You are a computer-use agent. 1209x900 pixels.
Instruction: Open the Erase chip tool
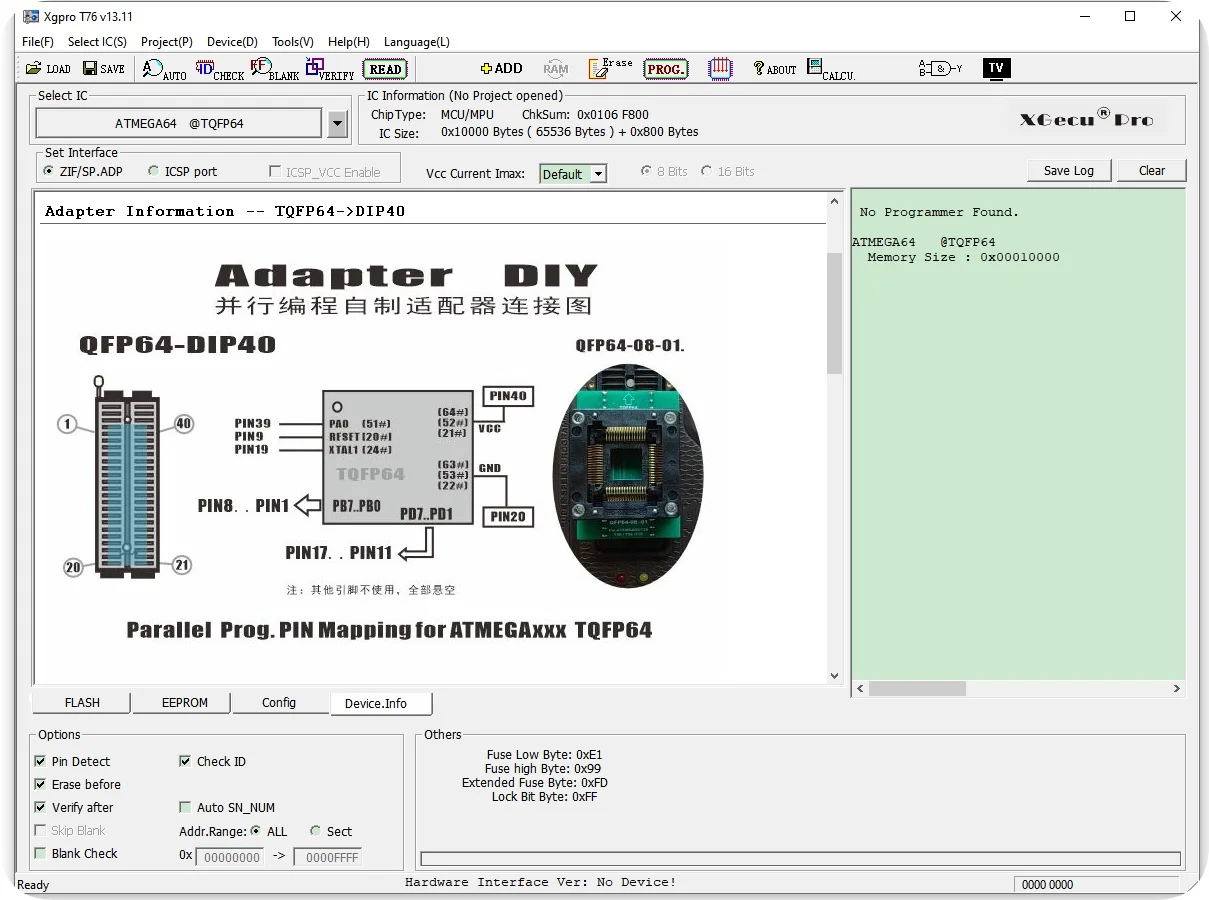tap(610, 68)
